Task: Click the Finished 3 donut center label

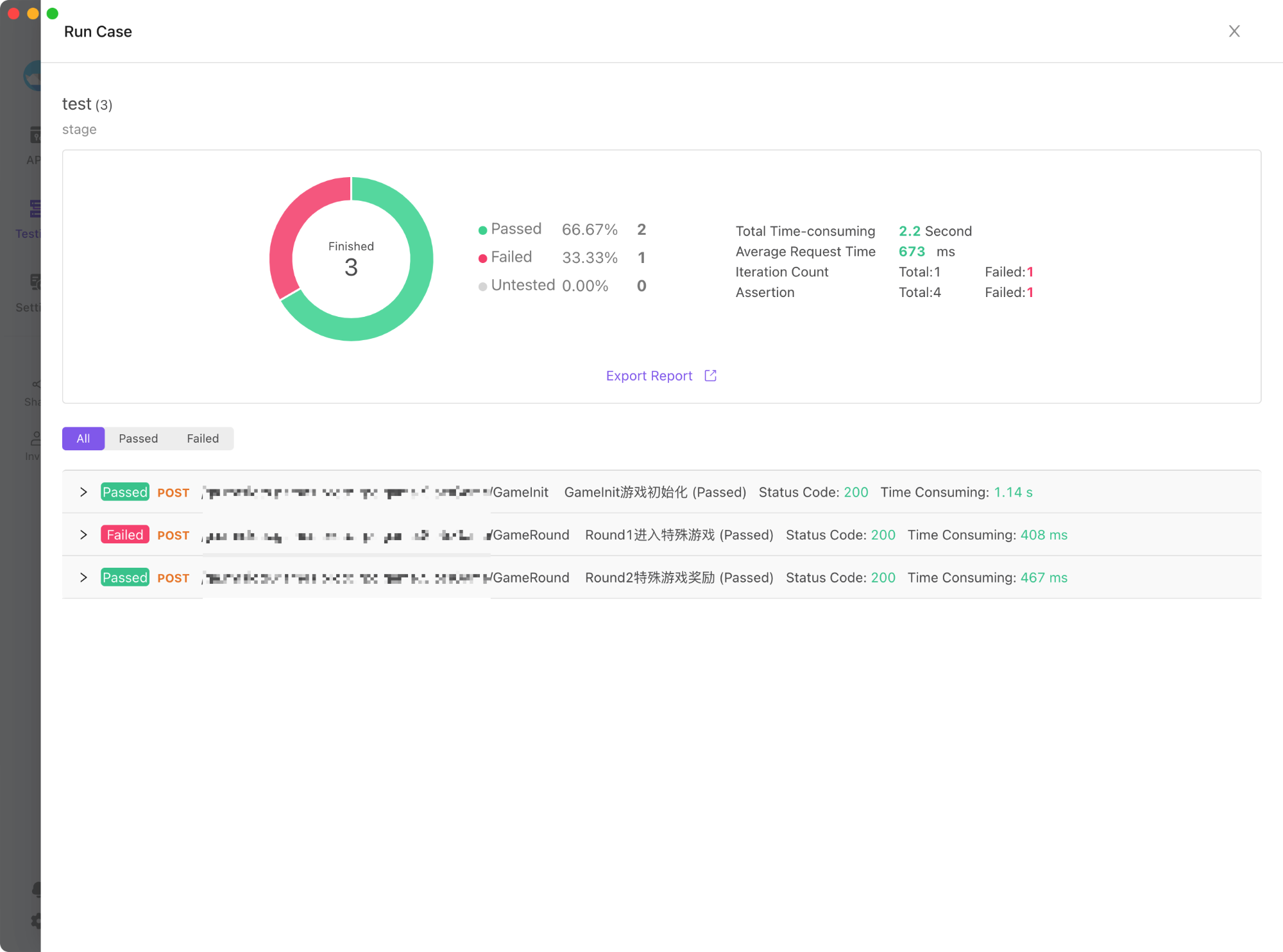Action: tap(351, 260)
